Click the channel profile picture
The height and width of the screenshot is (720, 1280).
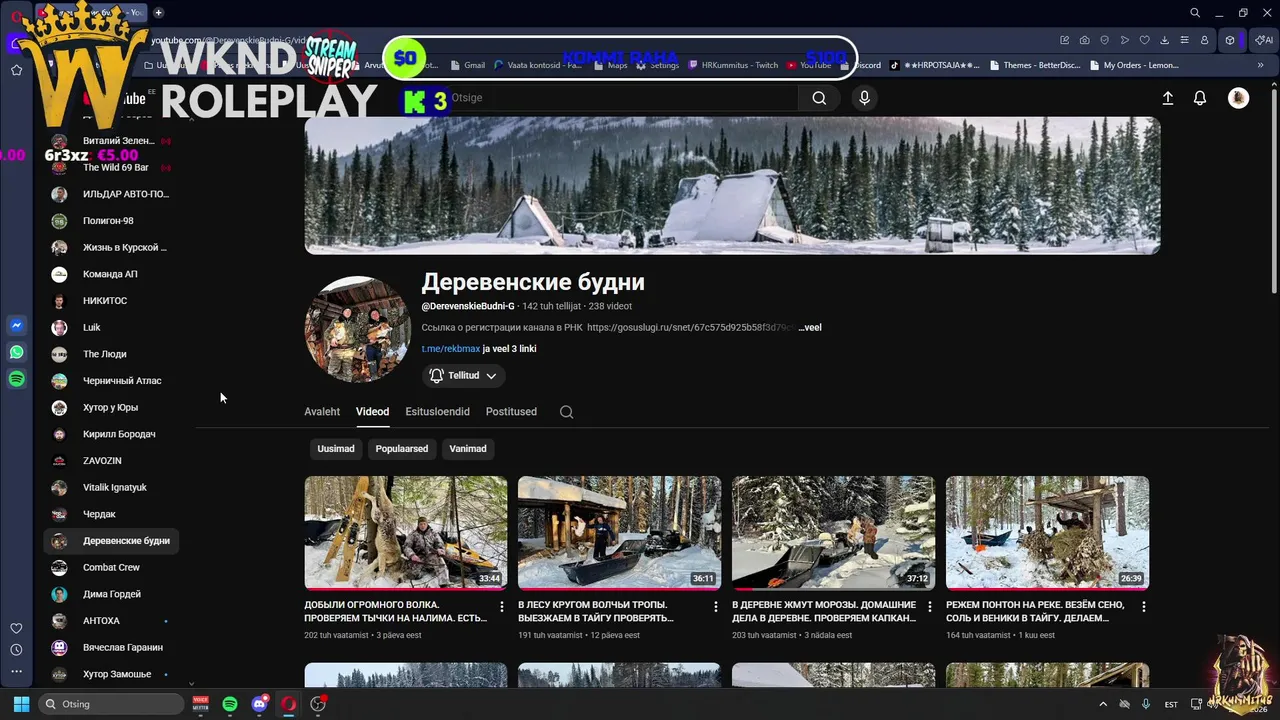[357, 329]
